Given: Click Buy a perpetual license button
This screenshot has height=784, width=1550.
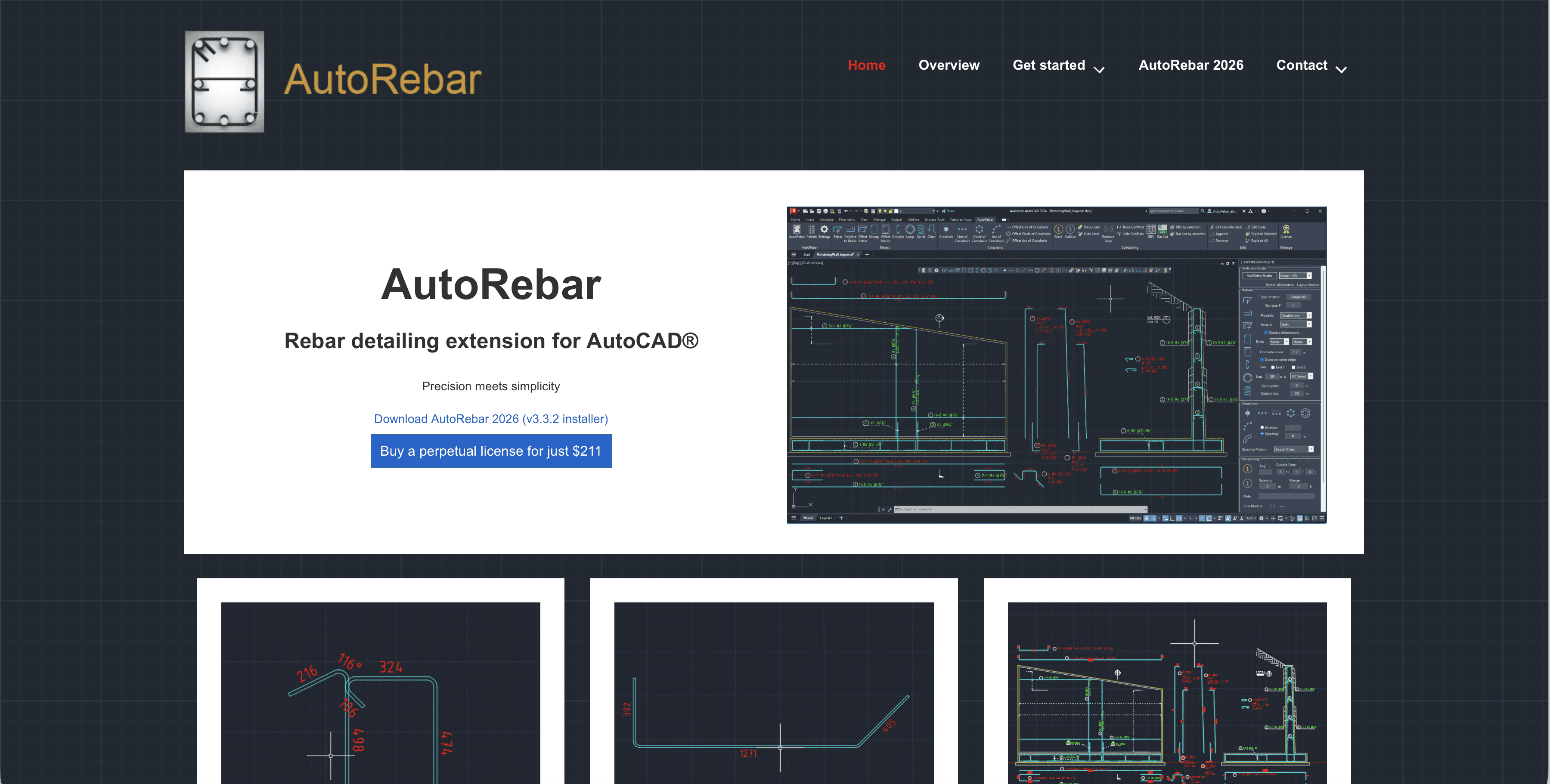Looking at the screenshot, I should coord(491,451).
